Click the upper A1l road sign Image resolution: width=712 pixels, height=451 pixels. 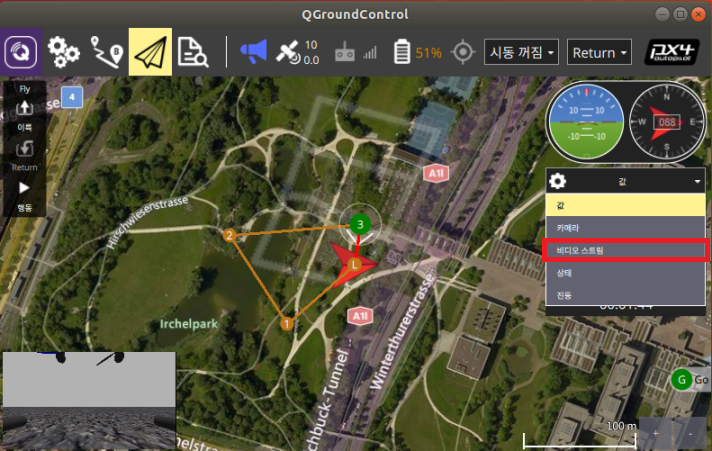(x=436, y=173)
